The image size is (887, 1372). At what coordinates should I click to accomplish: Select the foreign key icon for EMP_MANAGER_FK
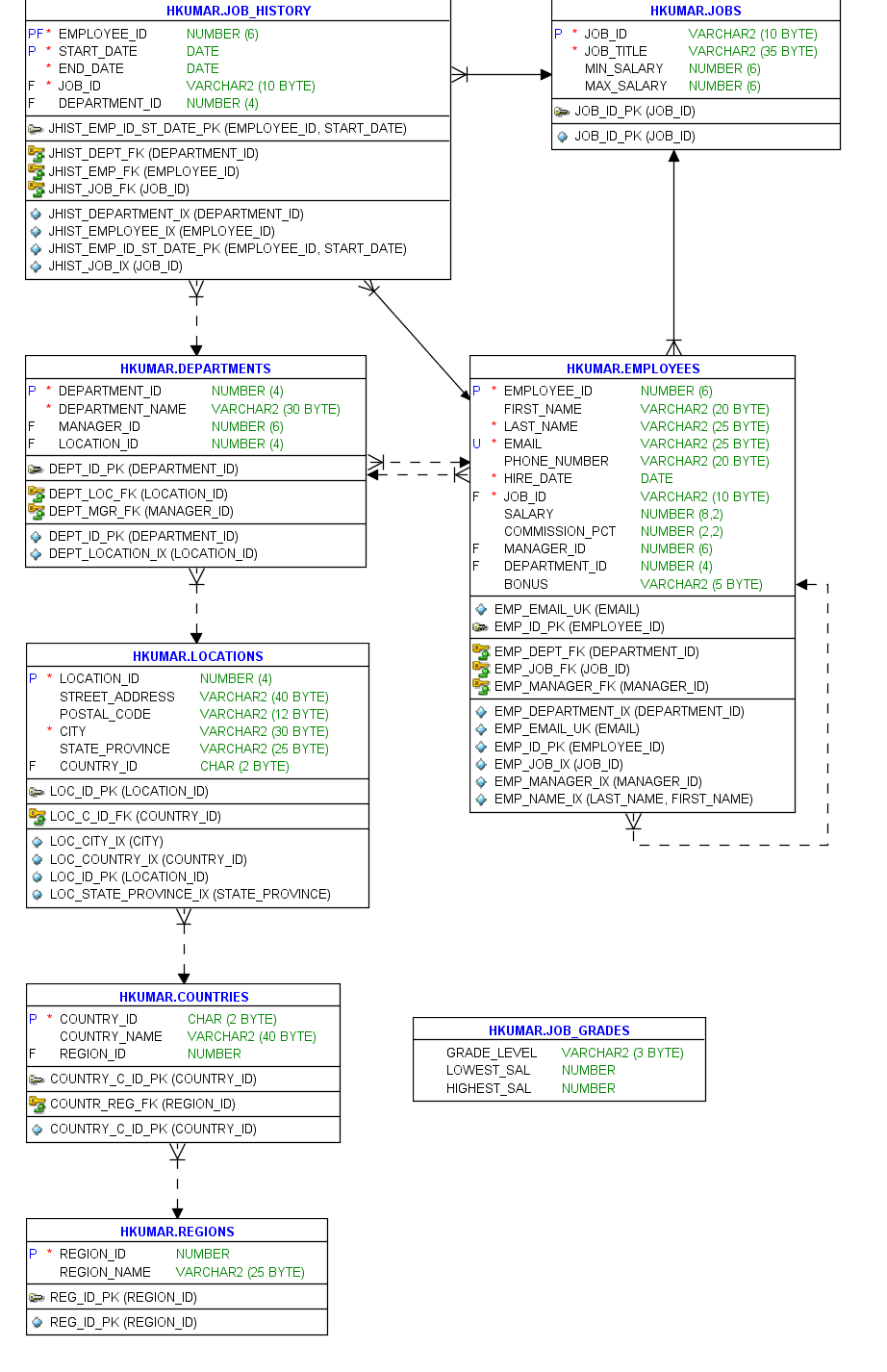tap(479, 686)
